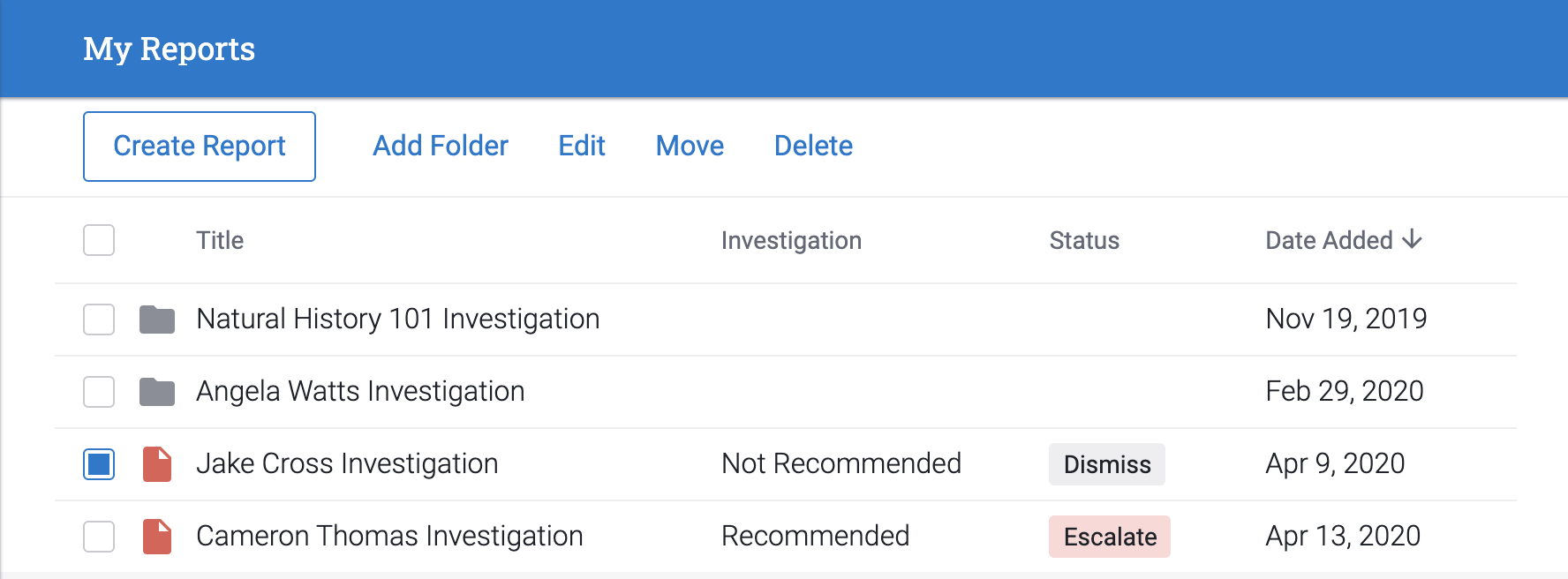Image resolution: width=1568 pixels, height=579 pixels.
Task: Click the Apr 13, 2020 date
Action: pos(1343,536)
